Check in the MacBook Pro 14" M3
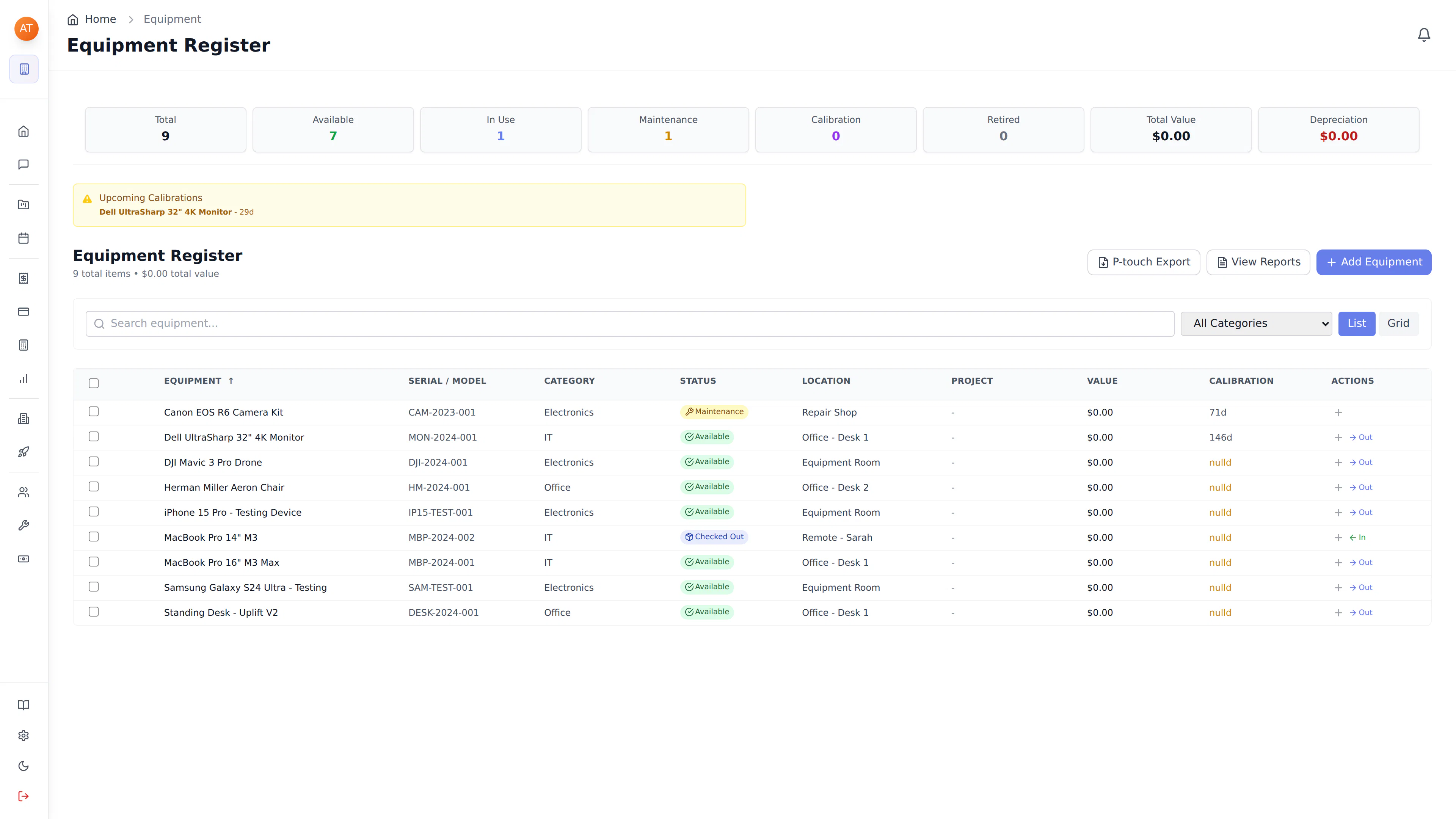The width and height of the screenshot is (1456, 819). pos(1357,538)
